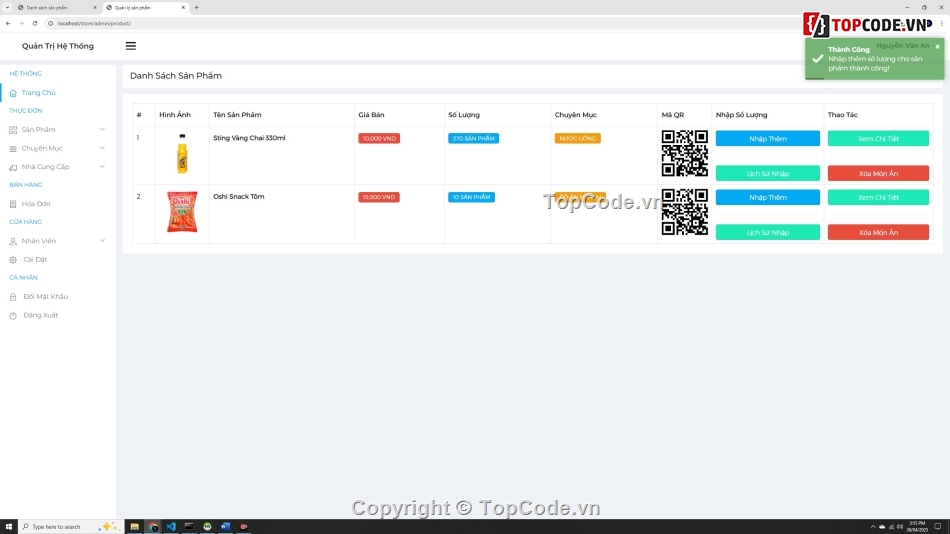This screenshot has width=950, height=534.
Task: Expand the Nhân Viên submenu chevron
Action: 102,241
